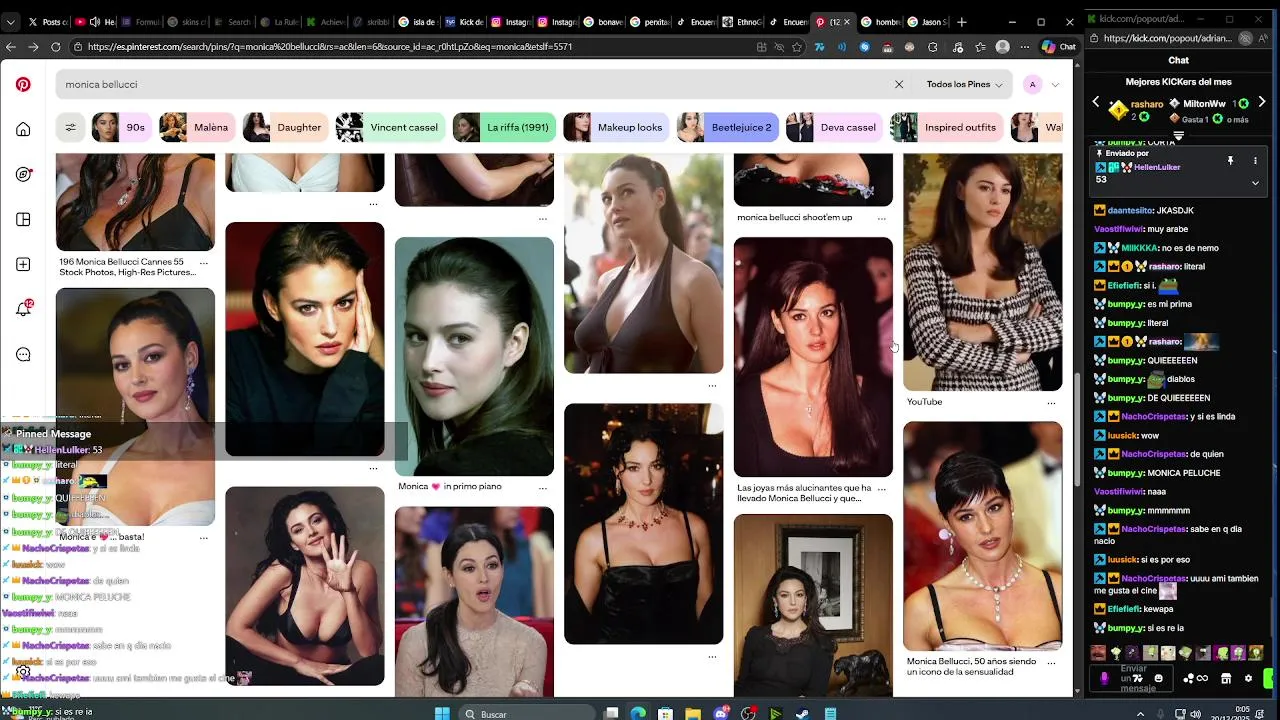Open more options for '50 años siendo' pin

(1051, 662)
